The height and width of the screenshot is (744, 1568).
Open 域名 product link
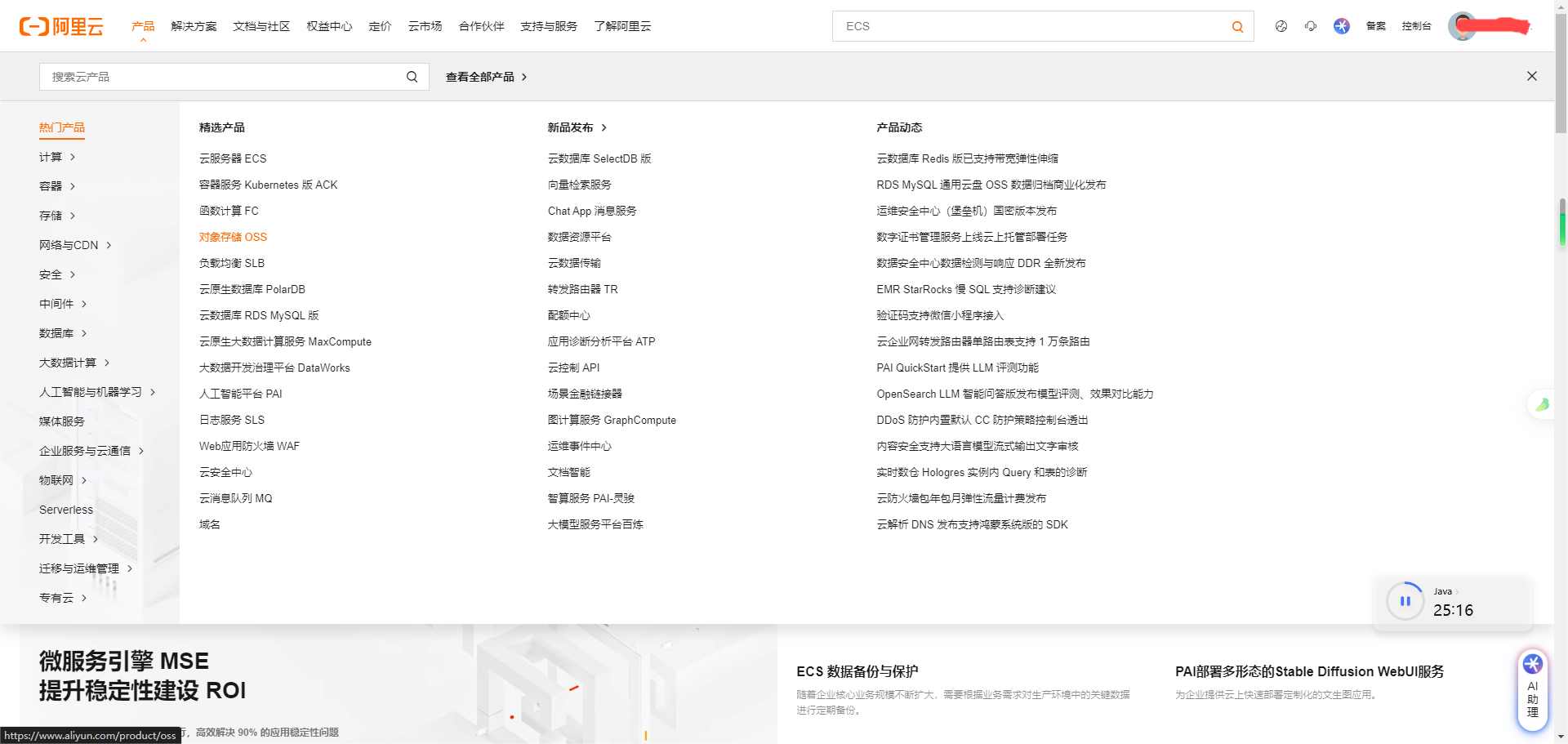point(210,524)
